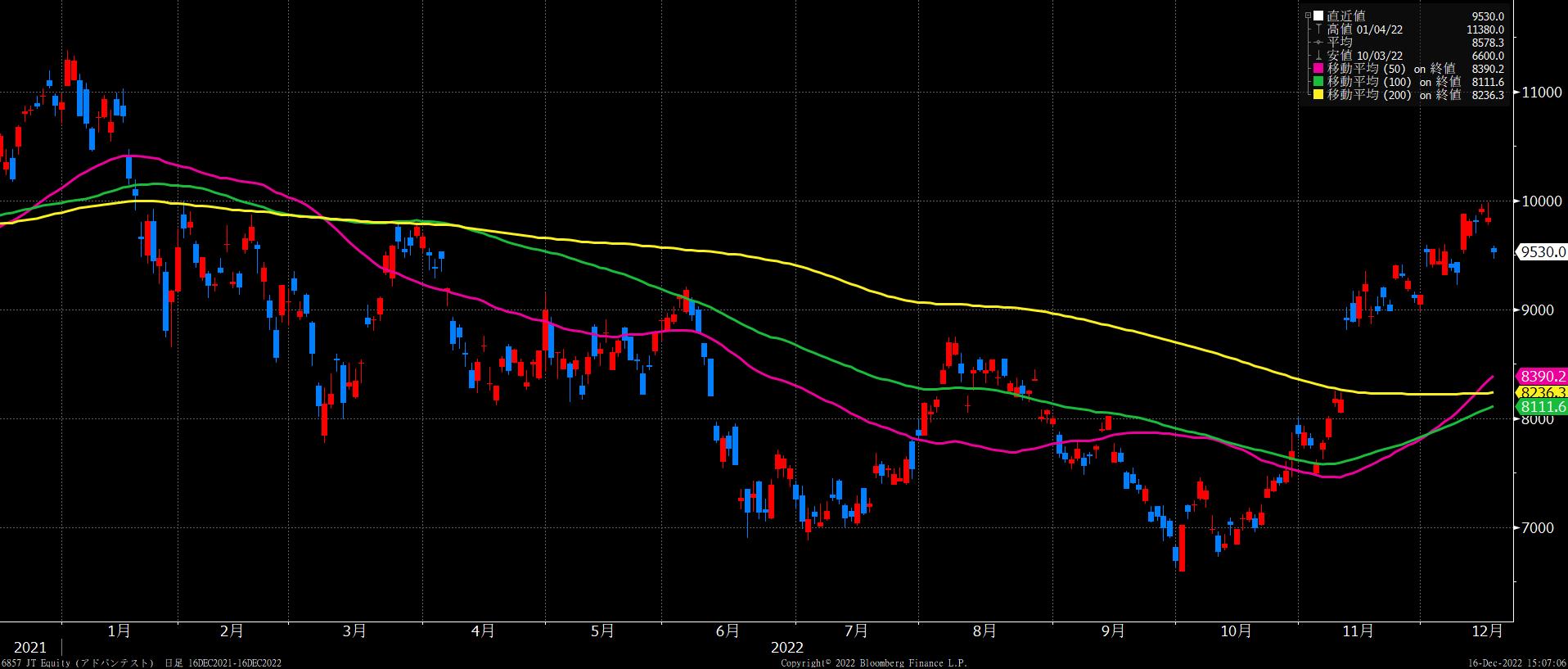Select the pink 50-day moving average swatch
The height and width of the screenshot is (669, 1568).
pos(1318,69)
